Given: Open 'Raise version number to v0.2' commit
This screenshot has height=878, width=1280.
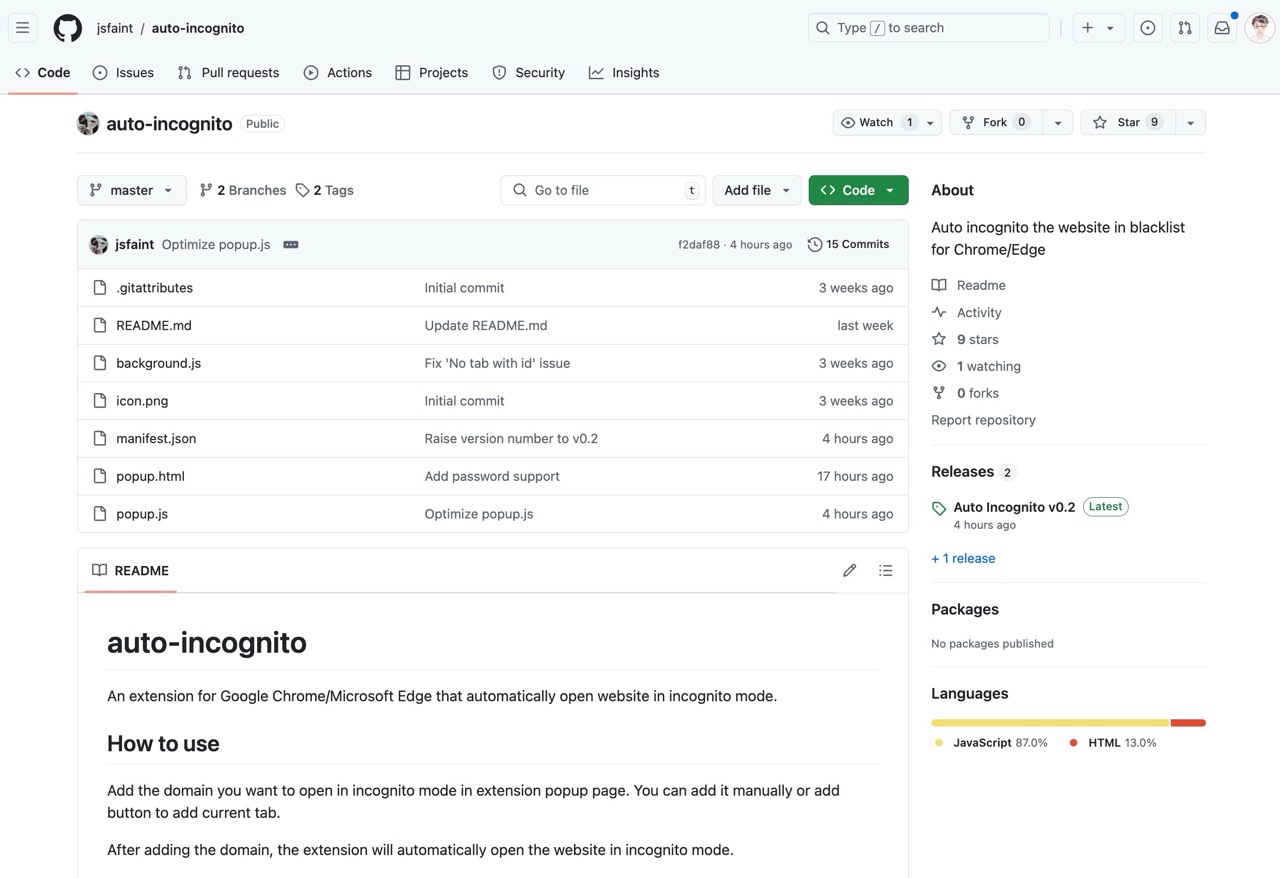Looking at the screenshot, I should (511, 438).
